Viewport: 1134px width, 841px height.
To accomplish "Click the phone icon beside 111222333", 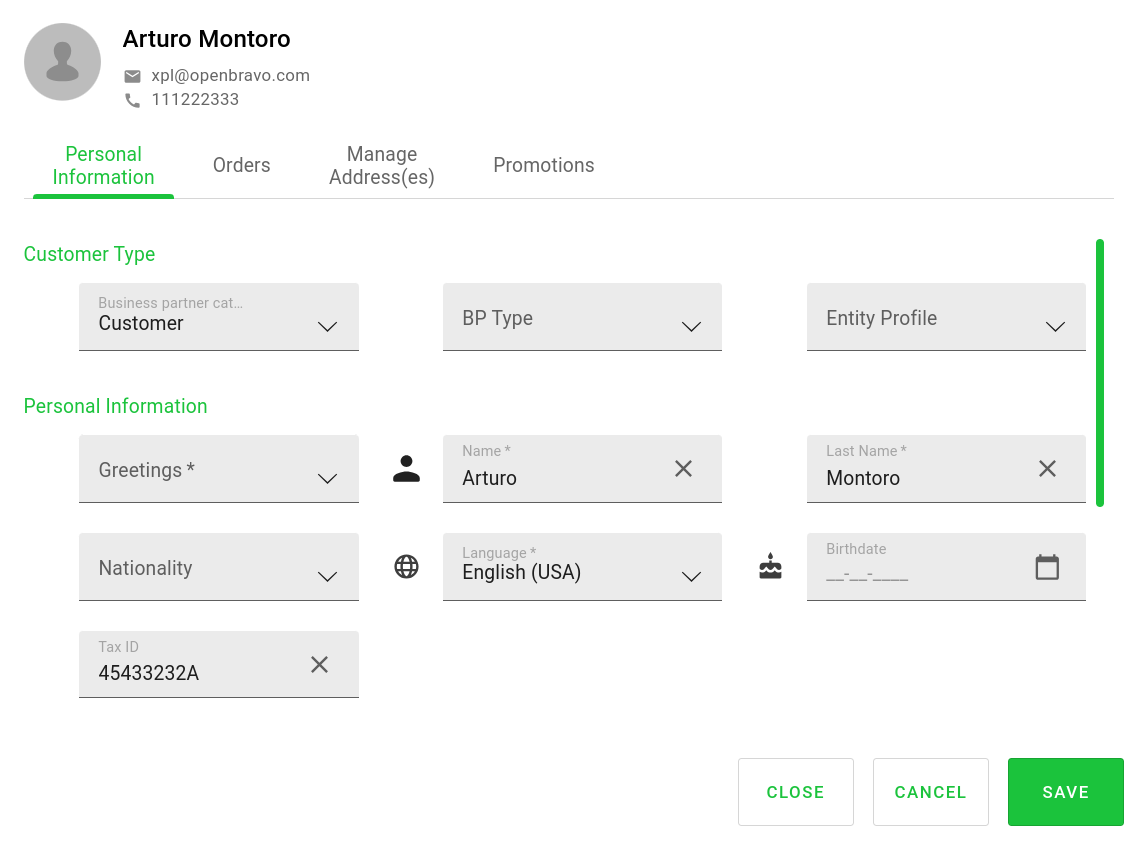I will (132, 100).
